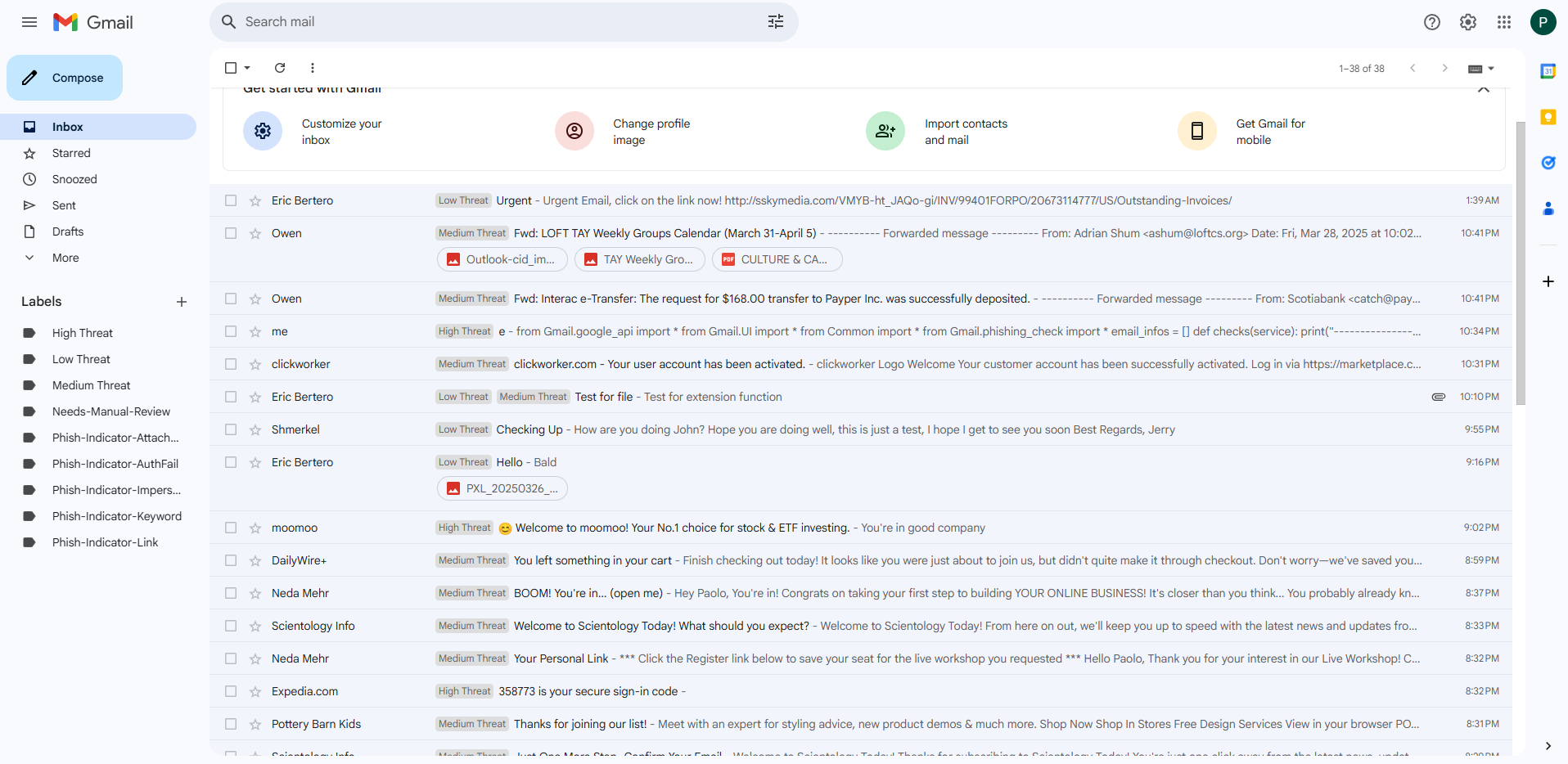
Task: Open the TAY Weekly Gro... attachment chip
Action: (639, 259)
